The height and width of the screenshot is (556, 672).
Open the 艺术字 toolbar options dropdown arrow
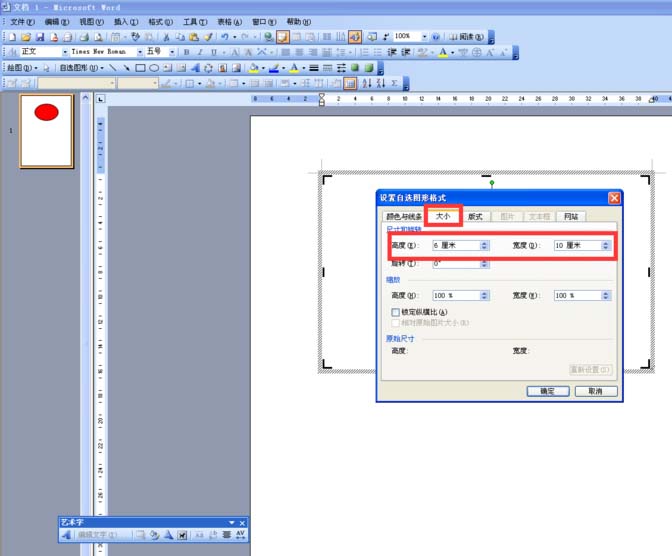(x=232, y=523)
